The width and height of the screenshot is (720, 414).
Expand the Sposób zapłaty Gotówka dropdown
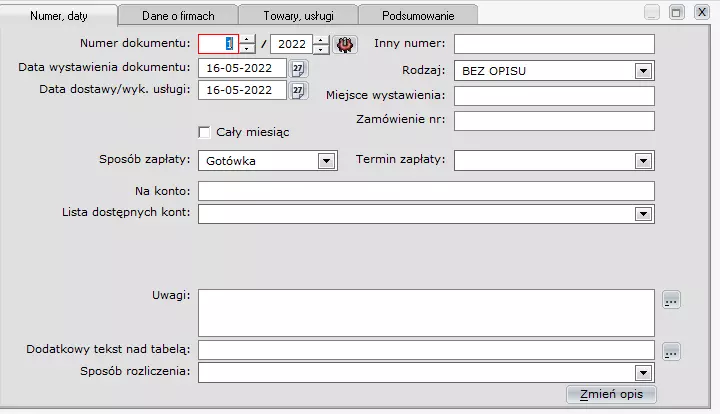click(x=326, y=161)
